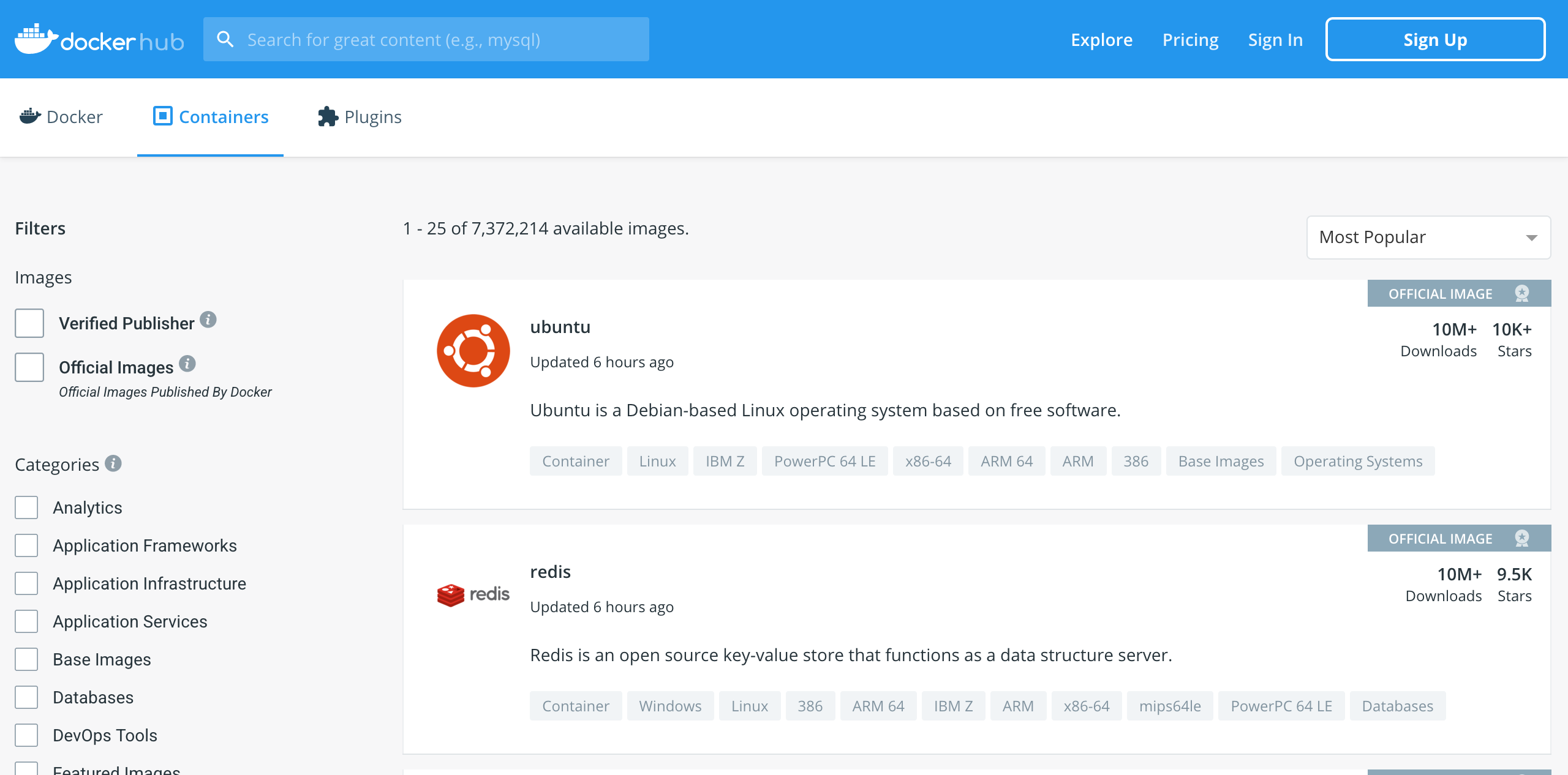Screen dimensions: 1568x775
Task: Switch to the Containers tab
Action: coord(210,117)
